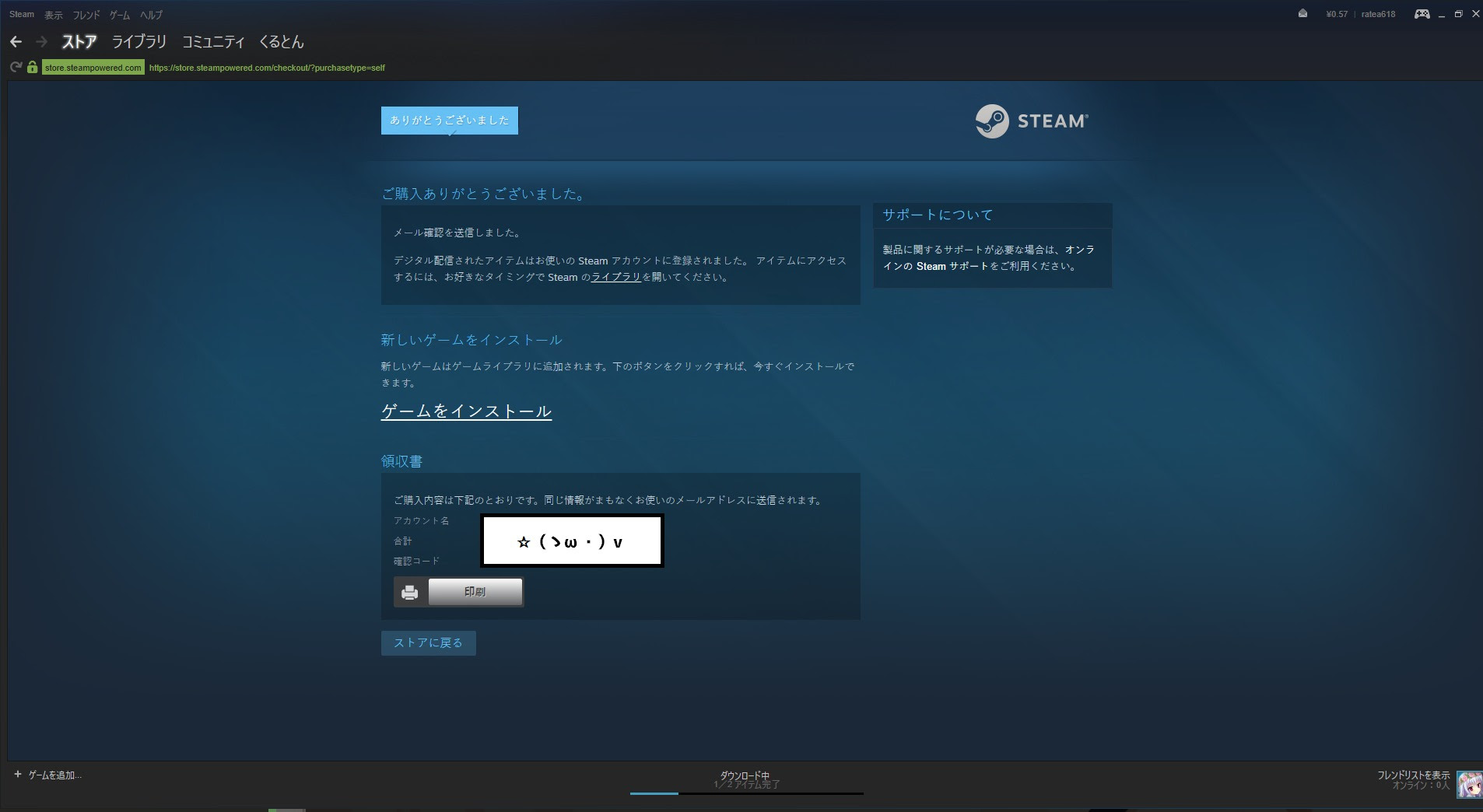
Task: Open the くるとん profile tab
Action: coord(282,42)
